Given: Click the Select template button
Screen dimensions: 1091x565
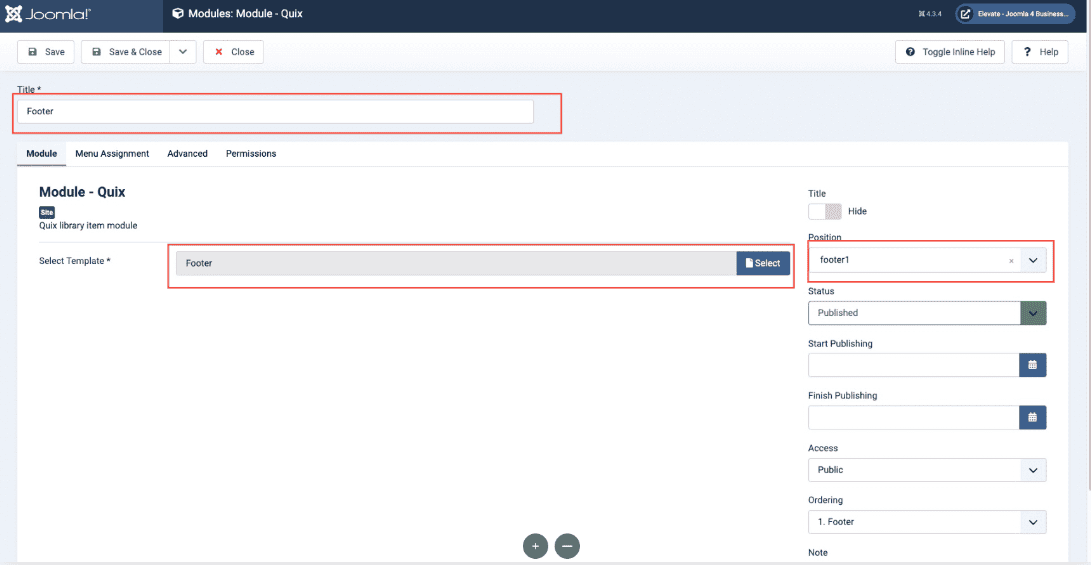Looking at the screenshot, I should [x=763, y=263].
